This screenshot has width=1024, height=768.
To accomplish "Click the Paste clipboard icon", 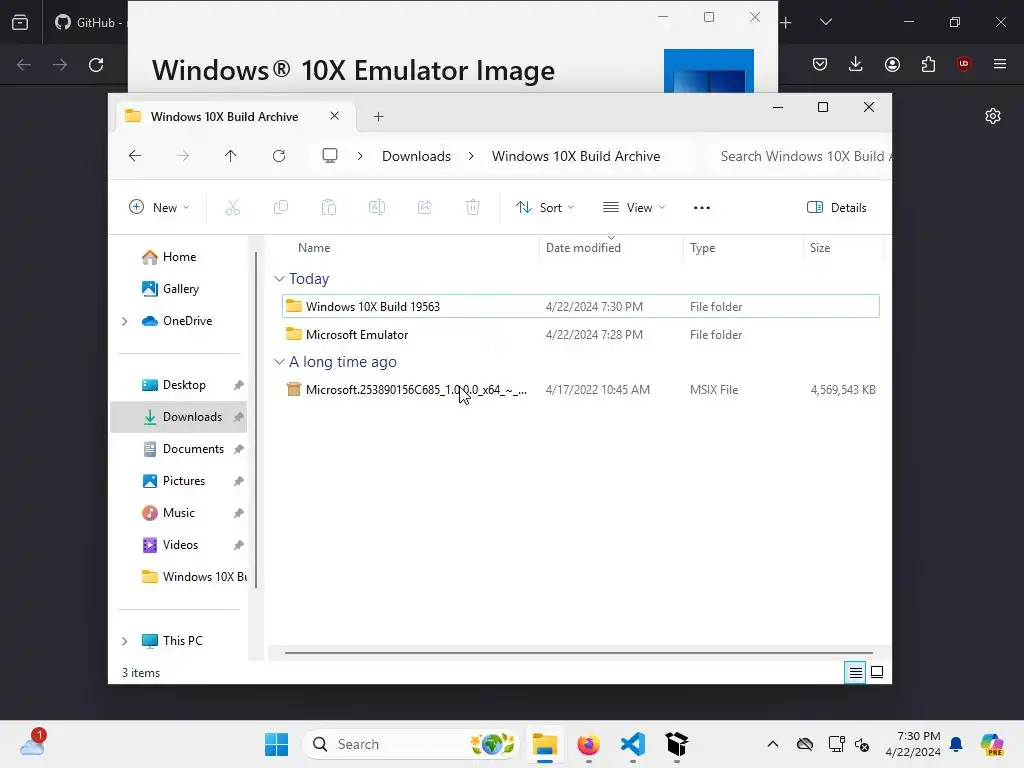I will 328,208.
